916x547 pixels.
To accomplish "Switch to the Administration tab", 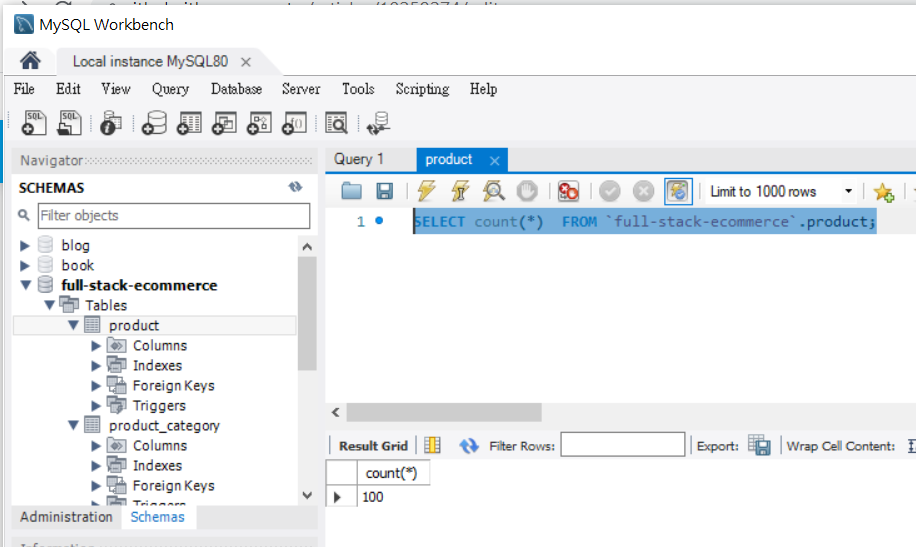I will (x=66, y=517).
